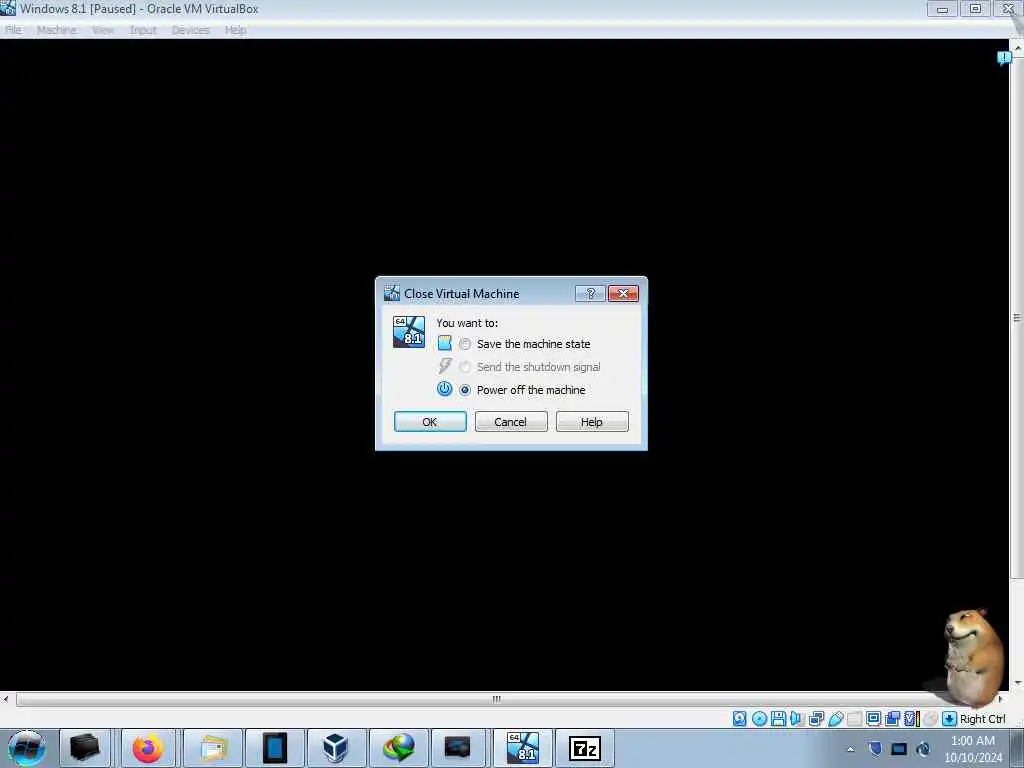Image resolution: width=1024 pixels, height=768 pixels.
Task: Click the vertical scrollbar up arrow
Action: (1017, 47)
